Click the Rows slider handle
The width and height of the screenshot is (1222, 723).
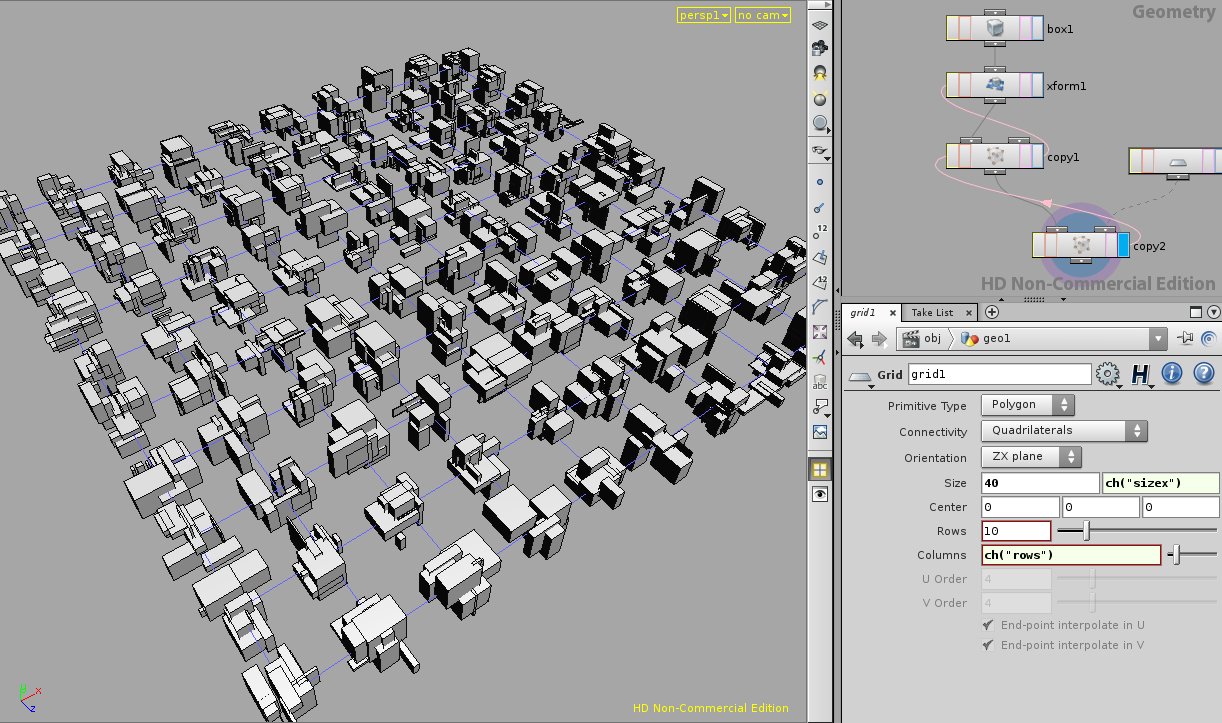coord(1087,531)
